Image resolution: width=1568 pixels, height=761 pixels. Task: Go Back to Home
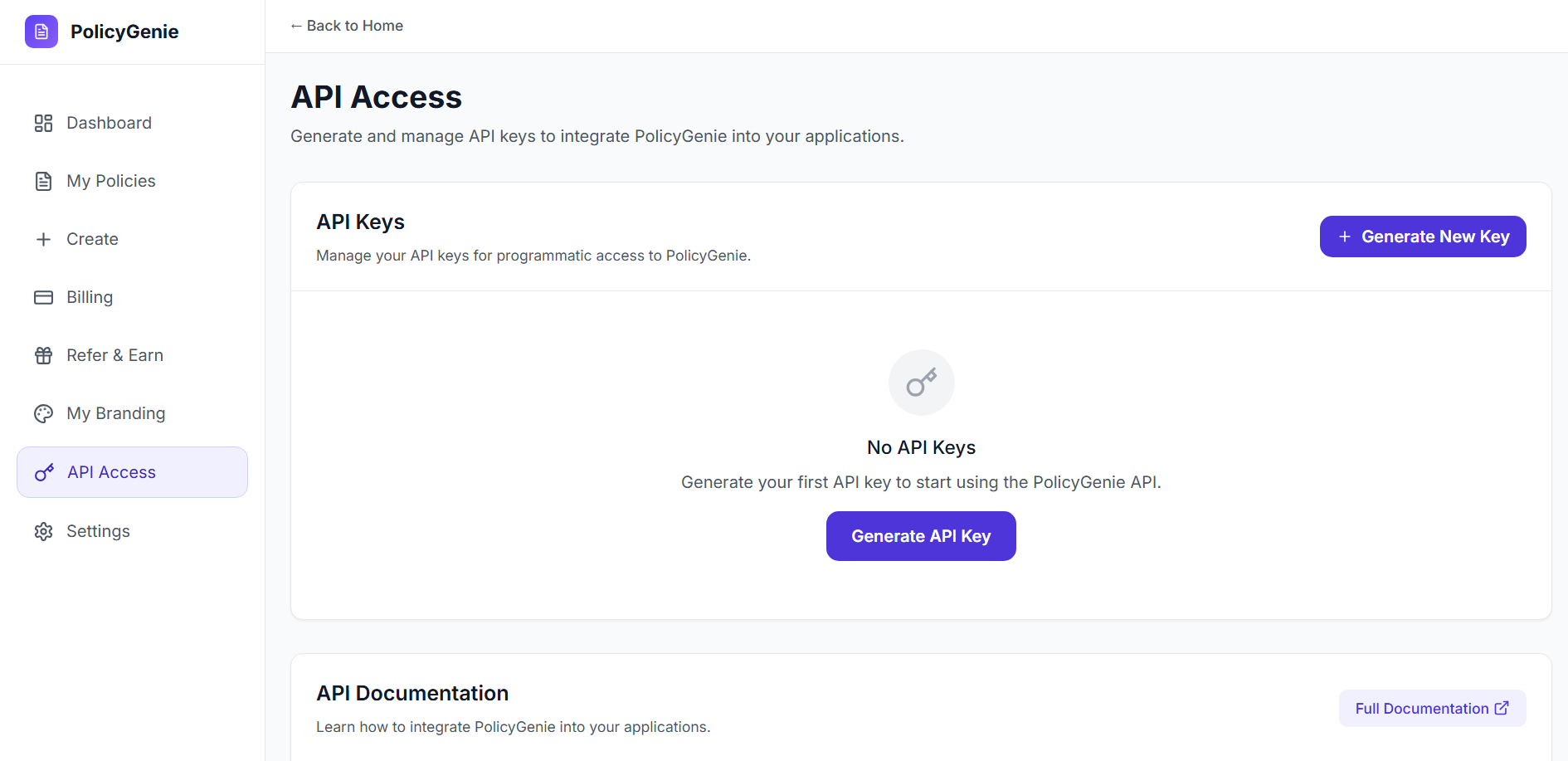(x=347, y=26)
